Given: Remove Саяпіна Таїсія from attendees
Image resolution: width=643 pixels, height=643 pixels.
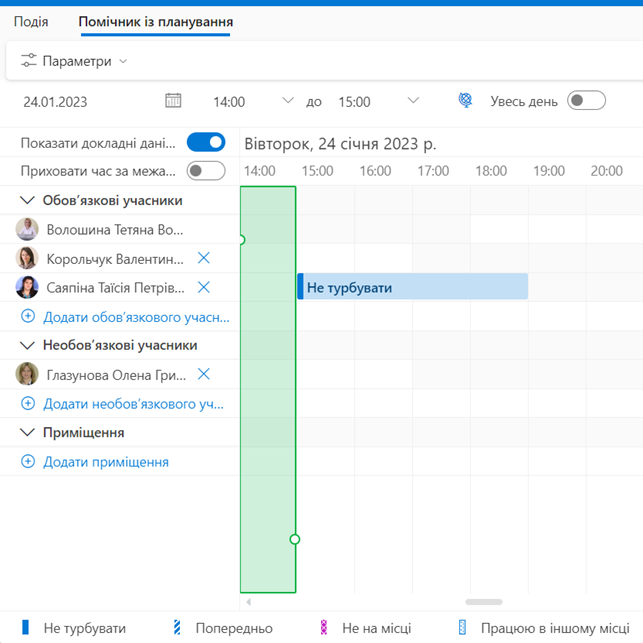Looking at the screenshot, I should tap(204, 288).
